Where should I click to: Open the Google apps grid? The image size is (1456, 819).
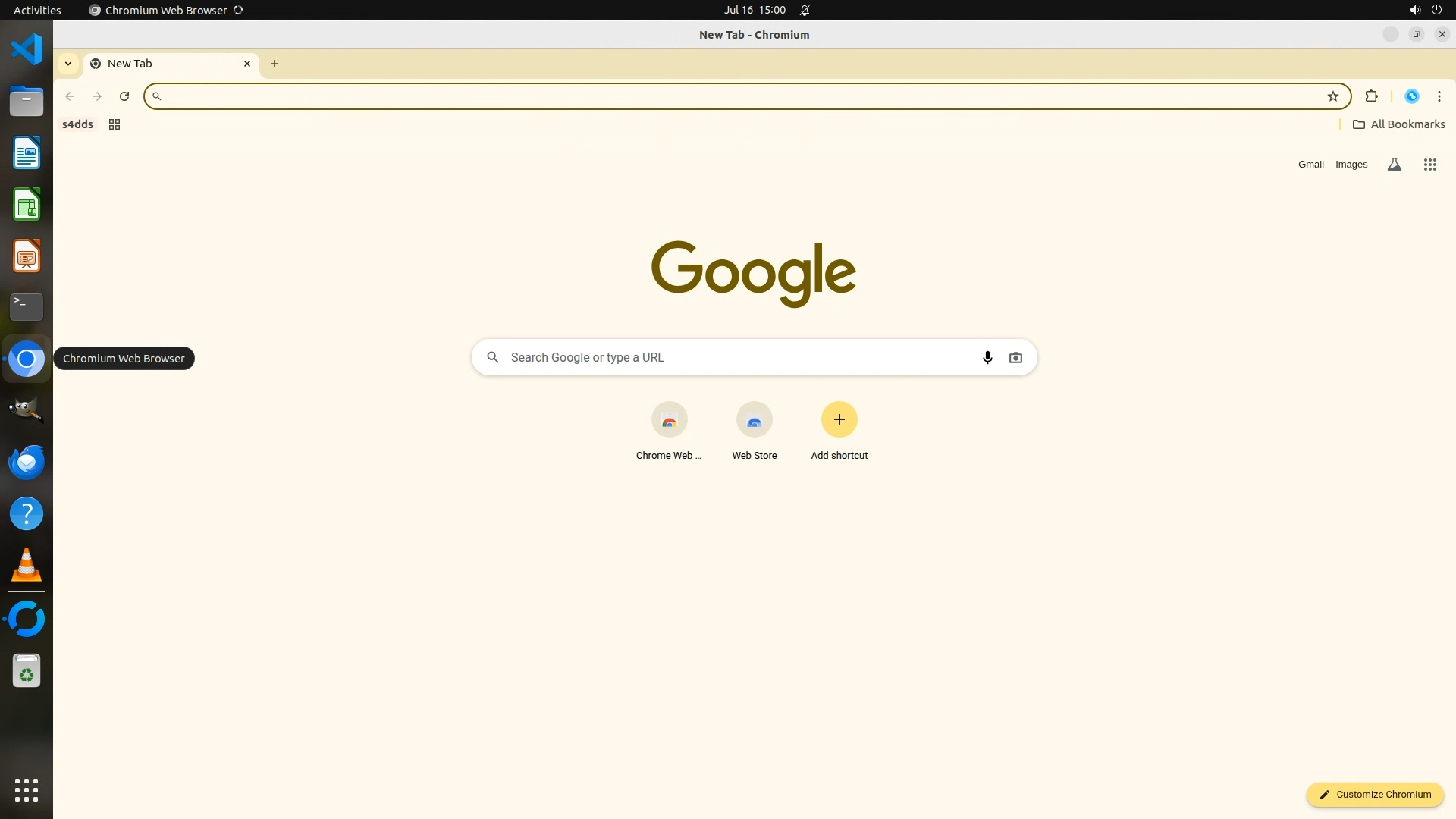[1429, 165]
